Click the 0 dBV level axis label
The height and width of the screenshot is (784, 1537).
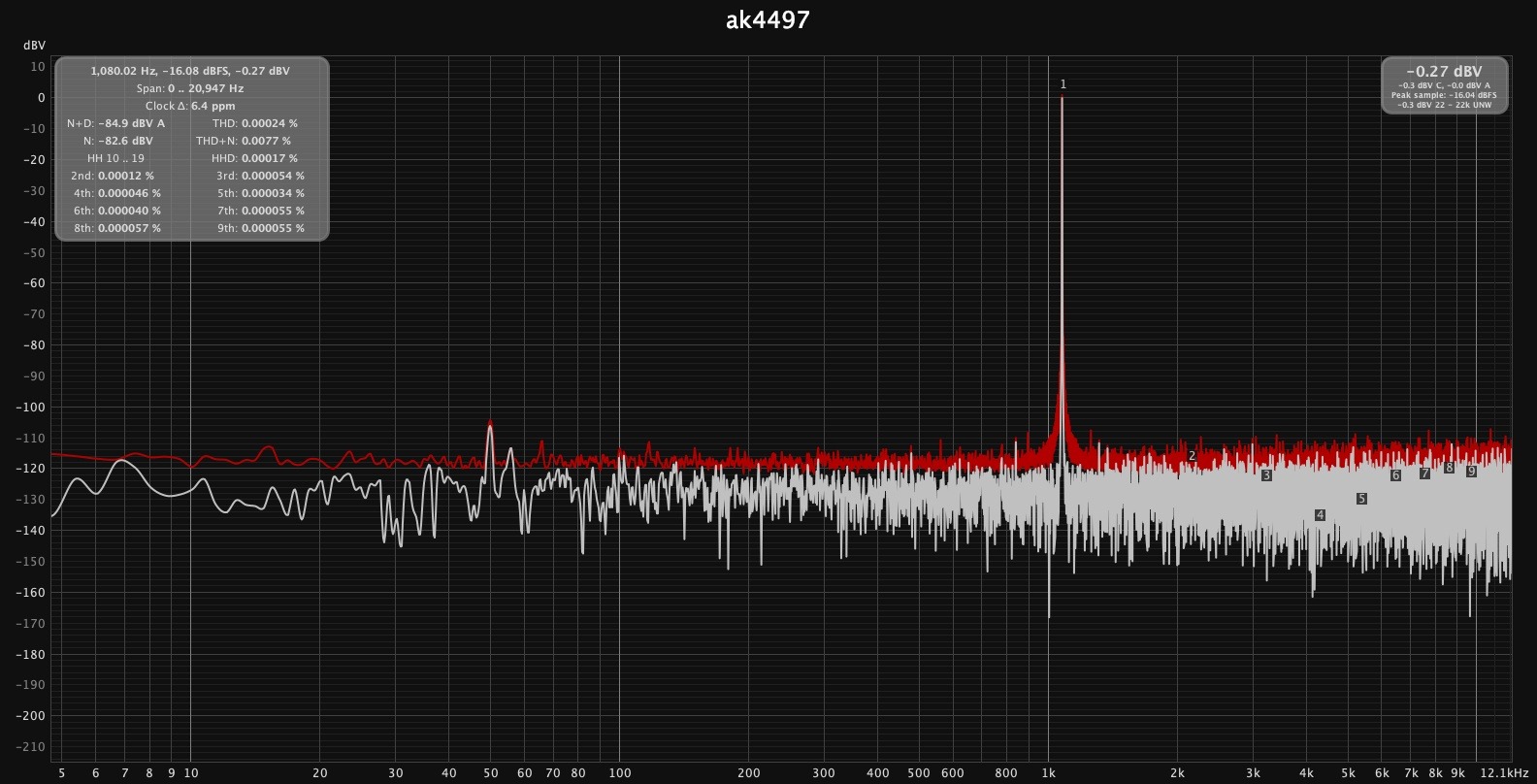tap(41, 98)
